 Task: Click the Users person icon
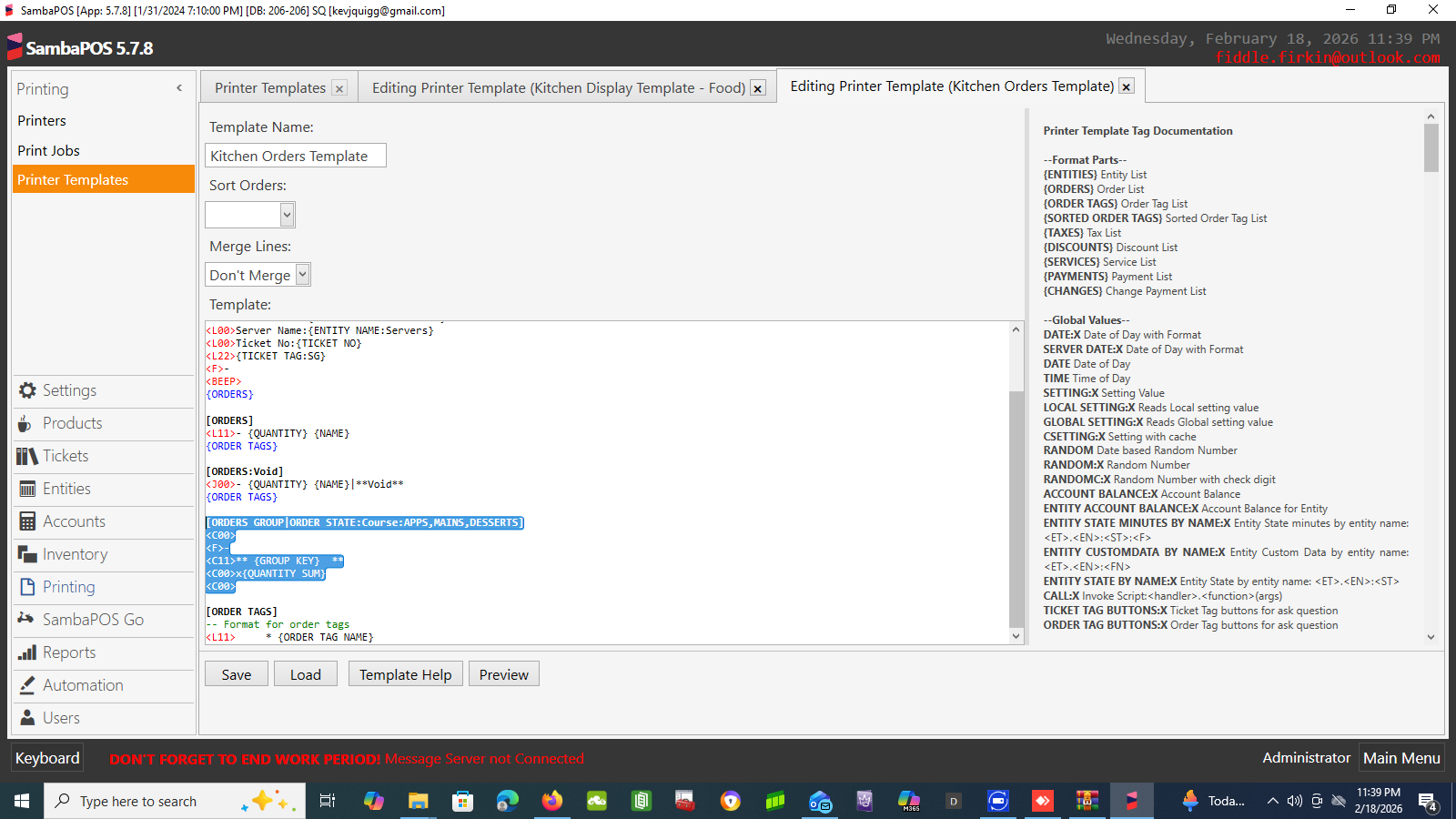[27, 718]
